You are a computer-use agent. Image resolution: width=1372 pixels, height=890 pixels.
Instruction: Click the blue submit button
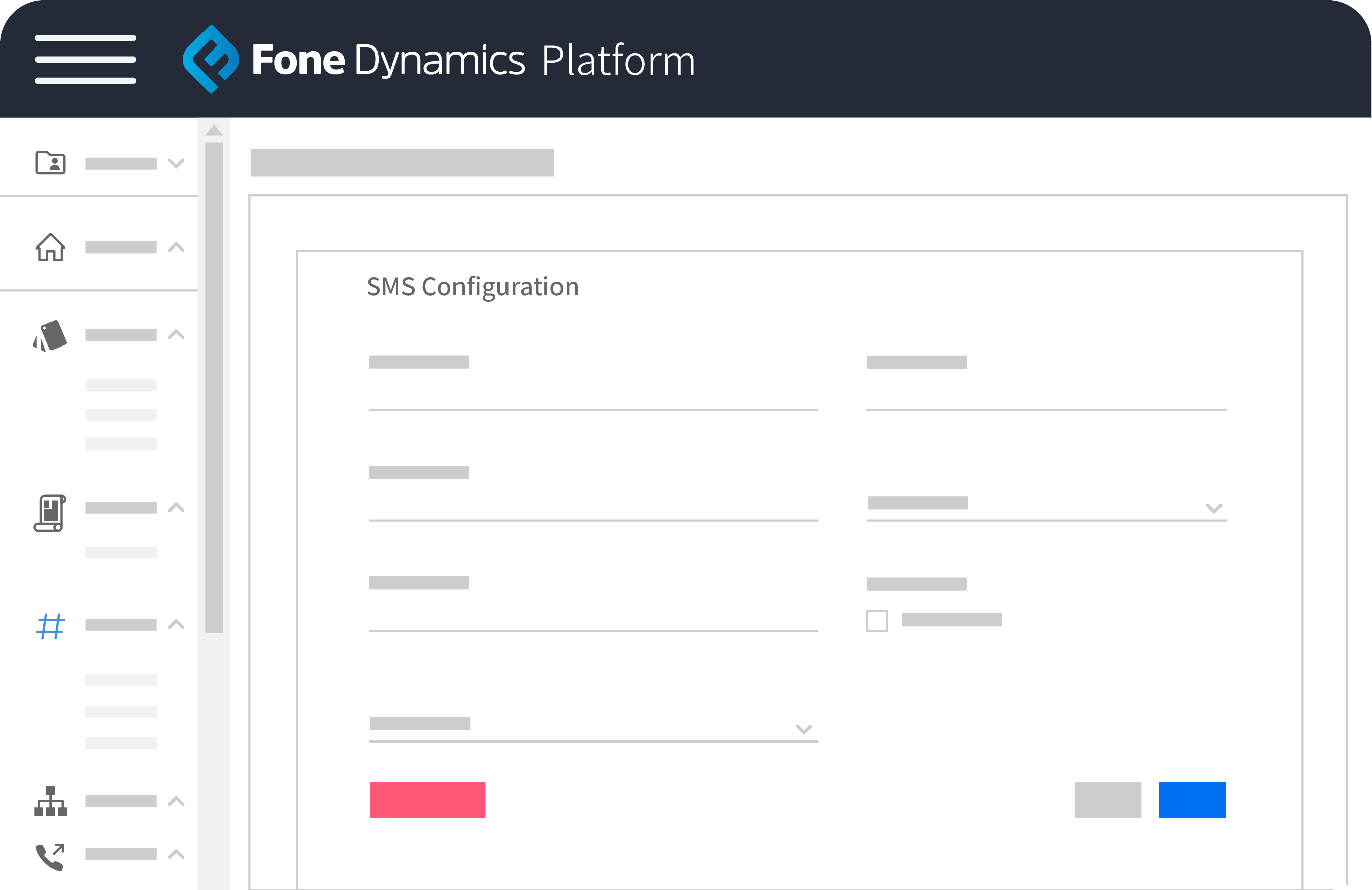click(x=1192, y=800)
